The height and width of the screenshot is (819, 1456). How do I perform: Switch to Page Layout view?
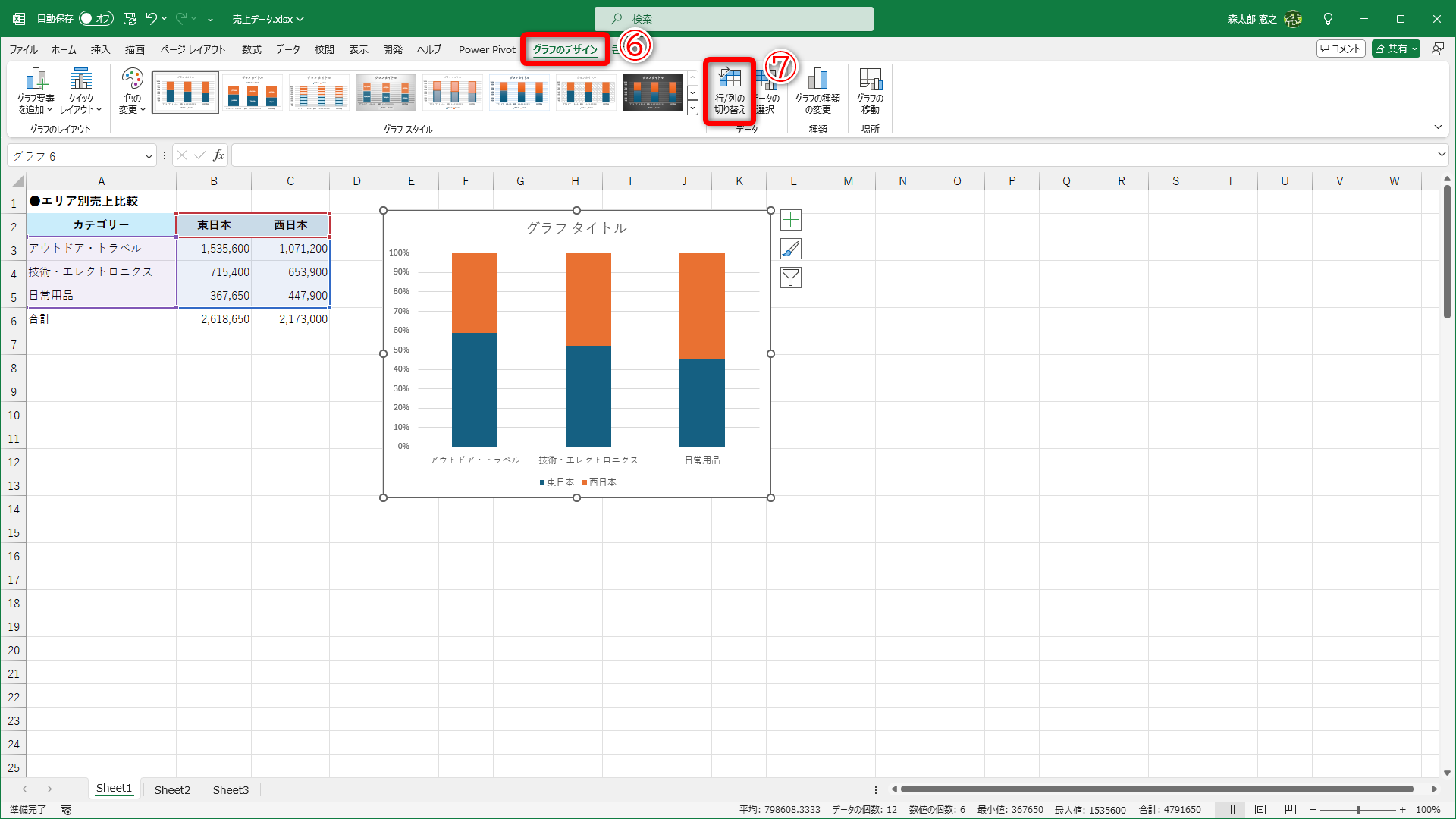[1260, 810]
